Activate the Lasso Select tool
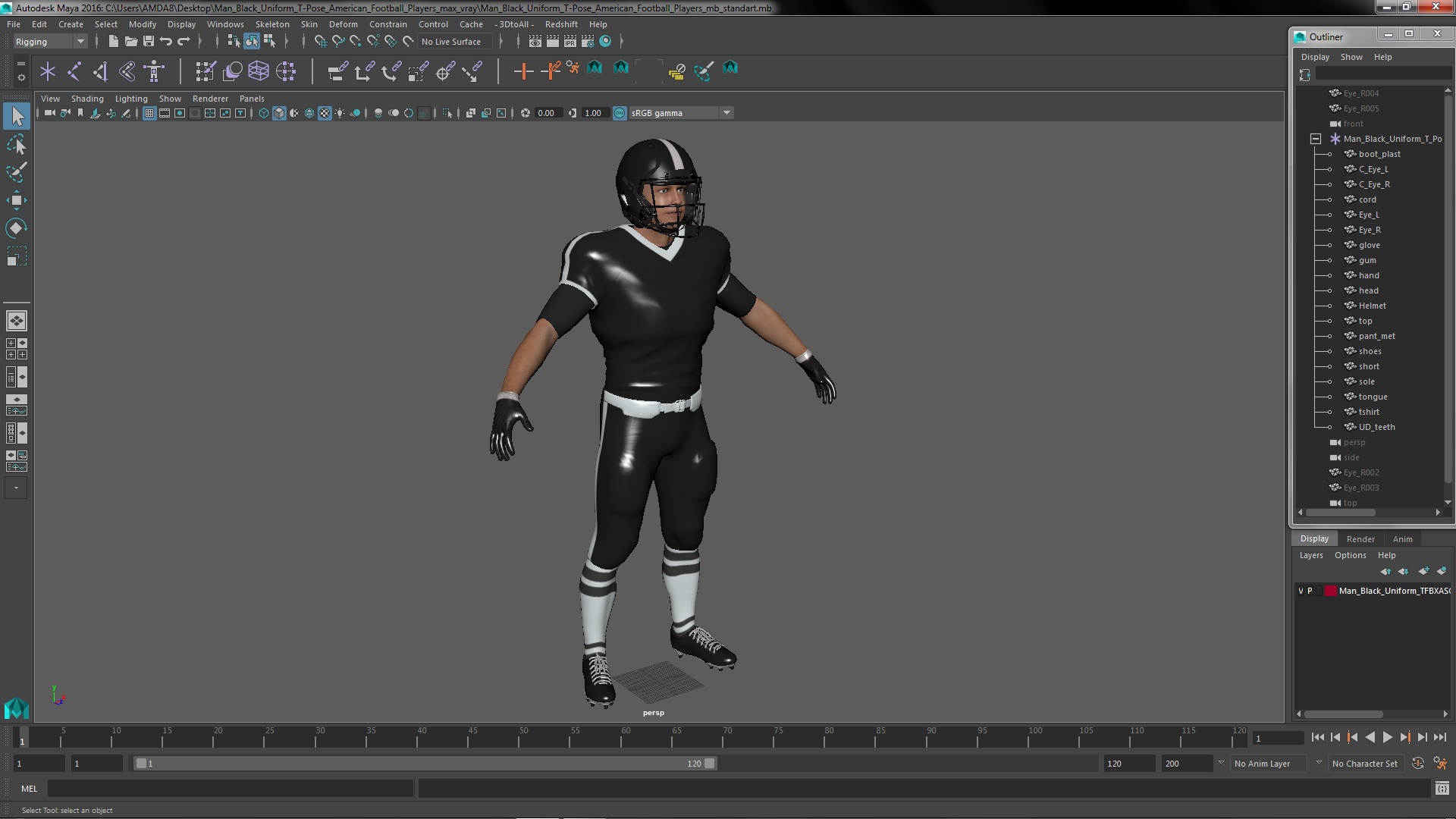This screenshot has width=1456, height=819. point(17,144)
